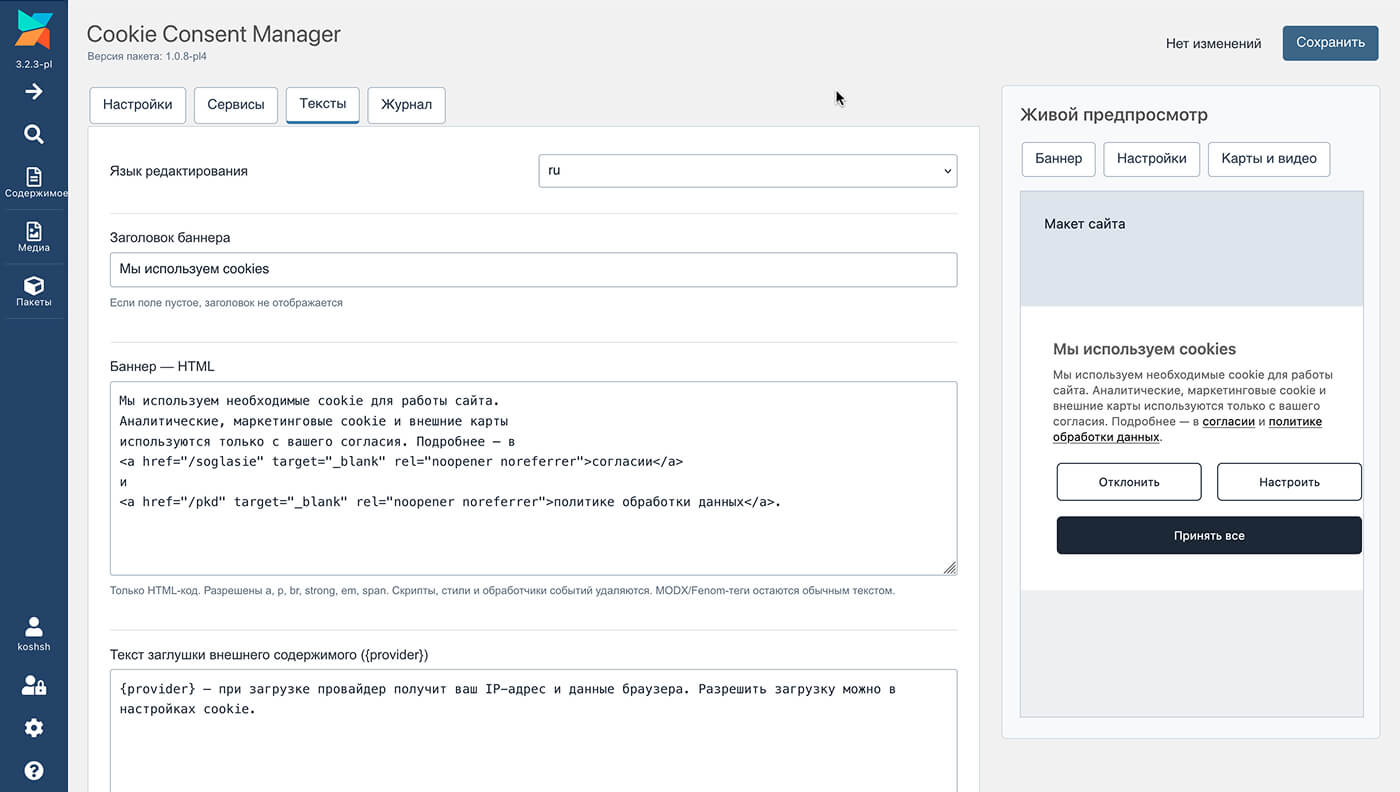Open access control users-lock icon

(x=34, y=685)
